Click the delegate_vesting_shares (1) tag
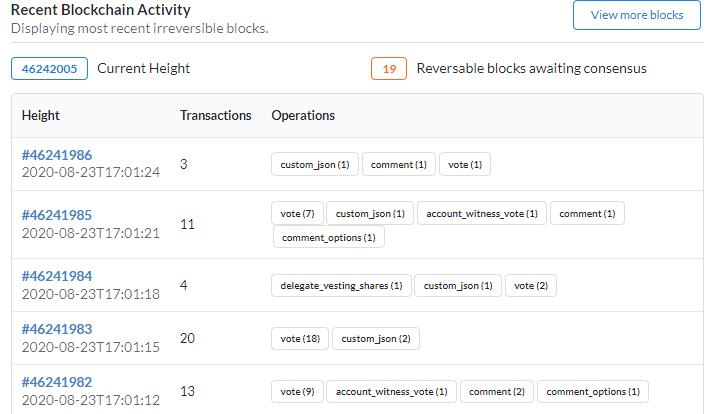The width and height of the screenshot is (714, 414). click(x=342, y=286)
